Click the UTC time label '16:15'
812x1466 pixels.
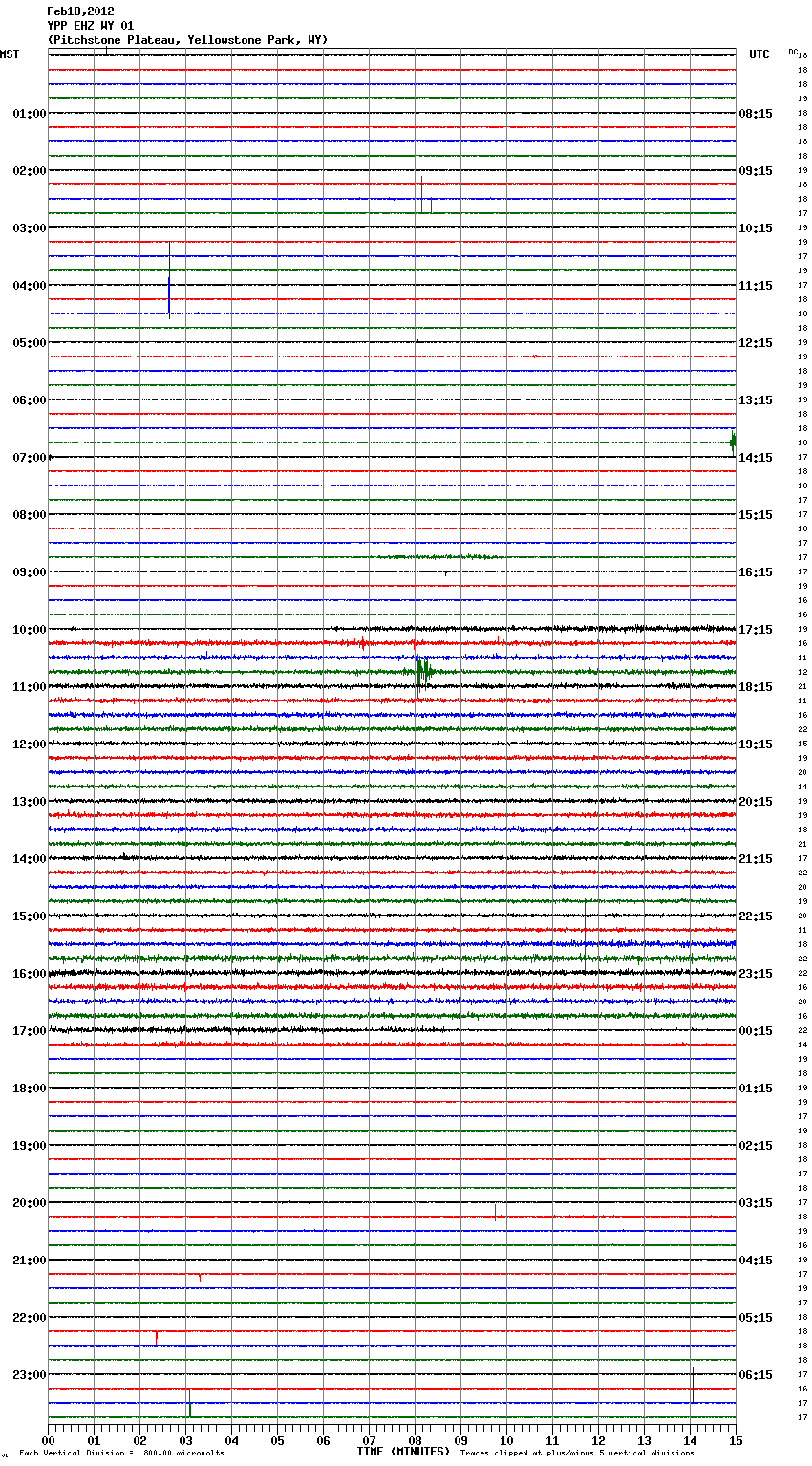tap(756, 572)
